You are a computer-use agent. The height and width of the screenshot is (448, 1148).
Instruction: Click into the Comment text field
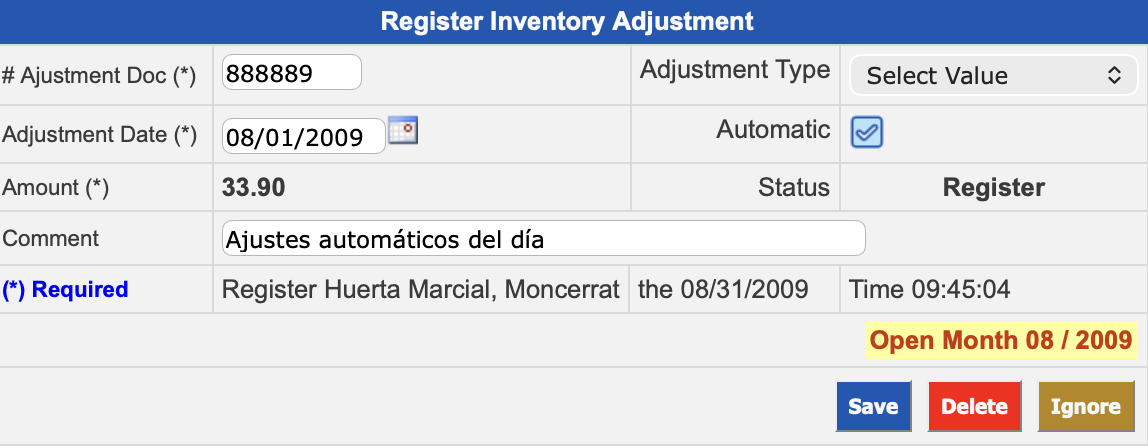(543, 239)
